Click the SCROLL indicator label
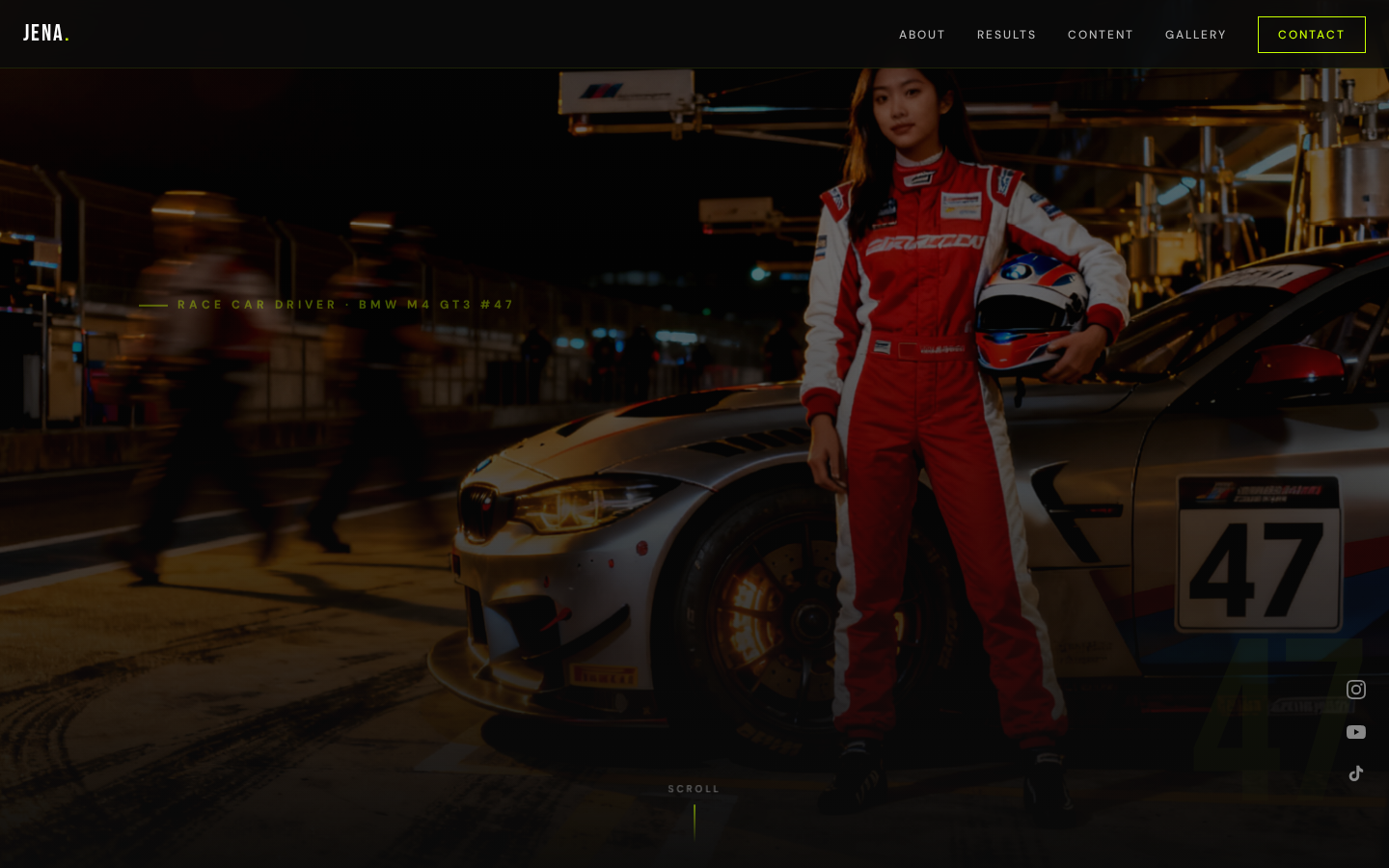The width and height of the screenshot is (1389, 868). (694, 789)
